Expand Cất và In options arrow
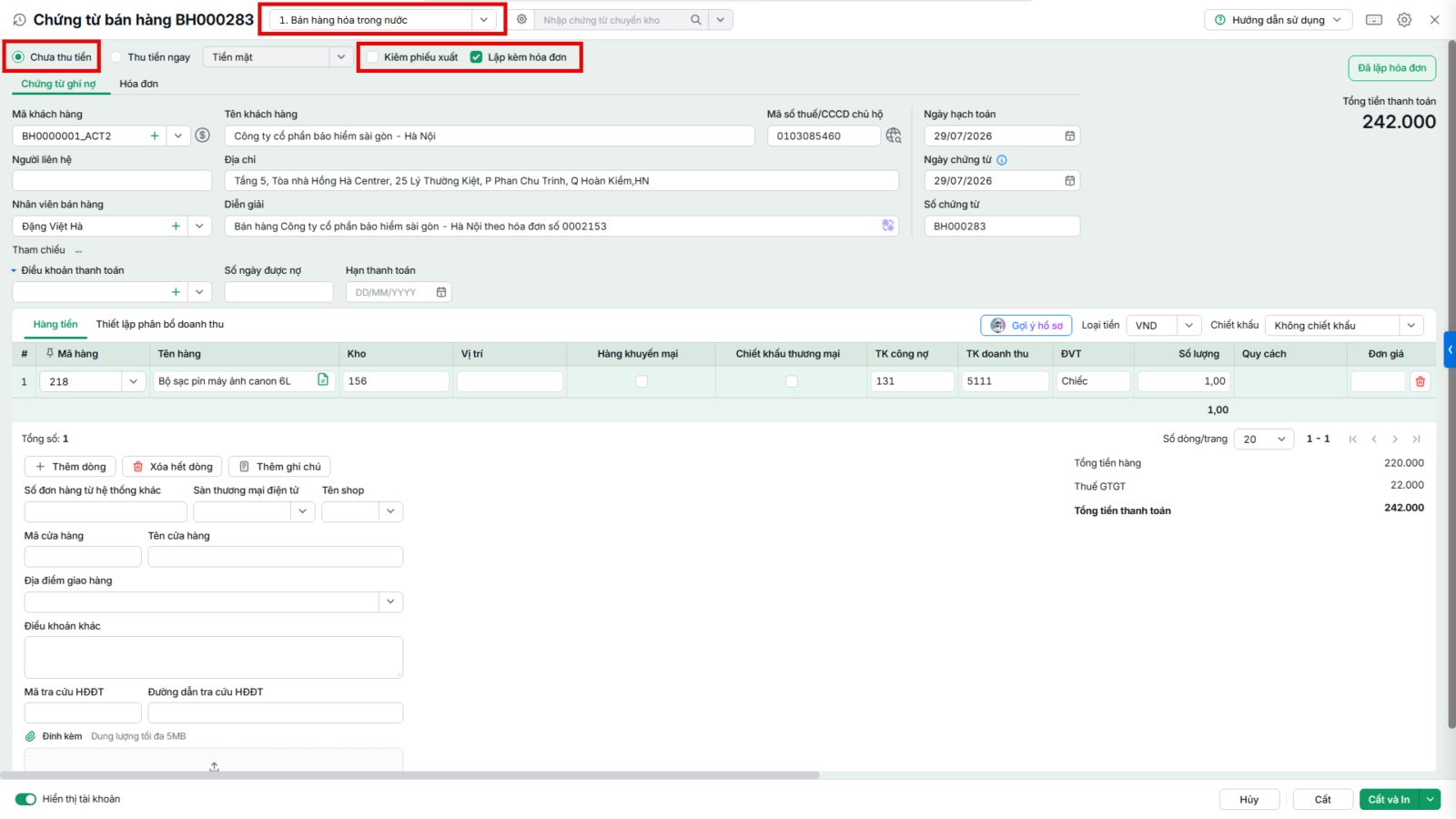1456x819 pixels. tap(1431, 799)
